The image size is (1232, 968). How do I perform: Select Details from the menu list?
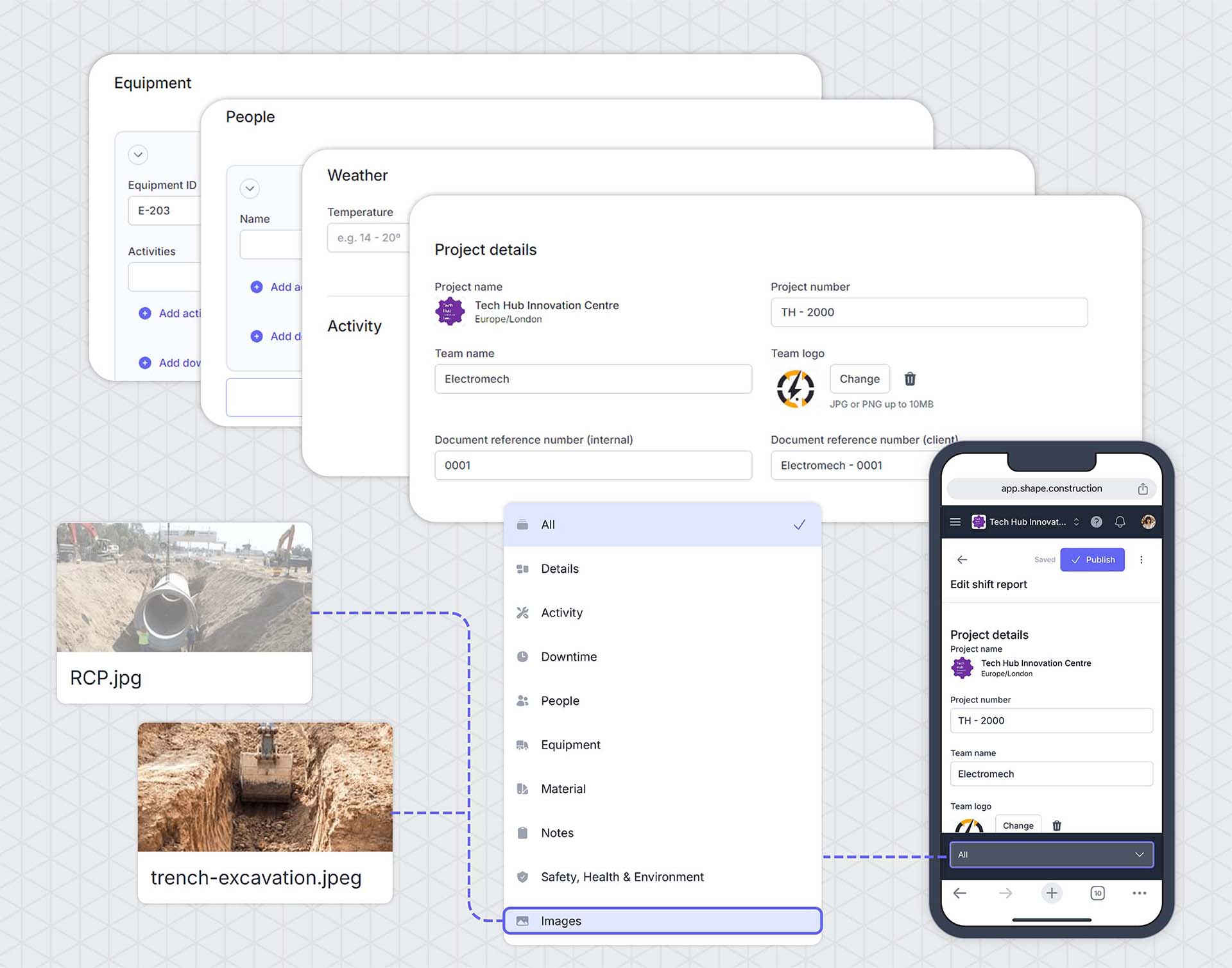tap(560, 568)
